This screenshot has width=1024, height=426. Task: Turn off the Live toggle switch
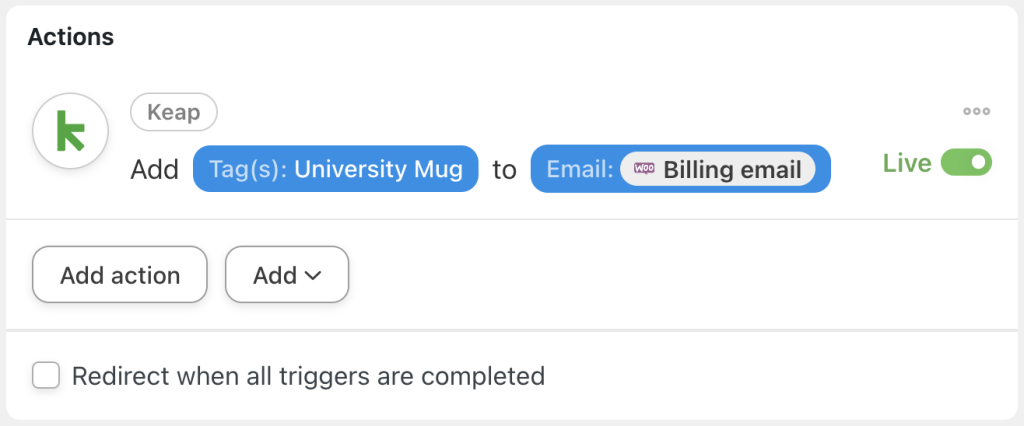966,162
